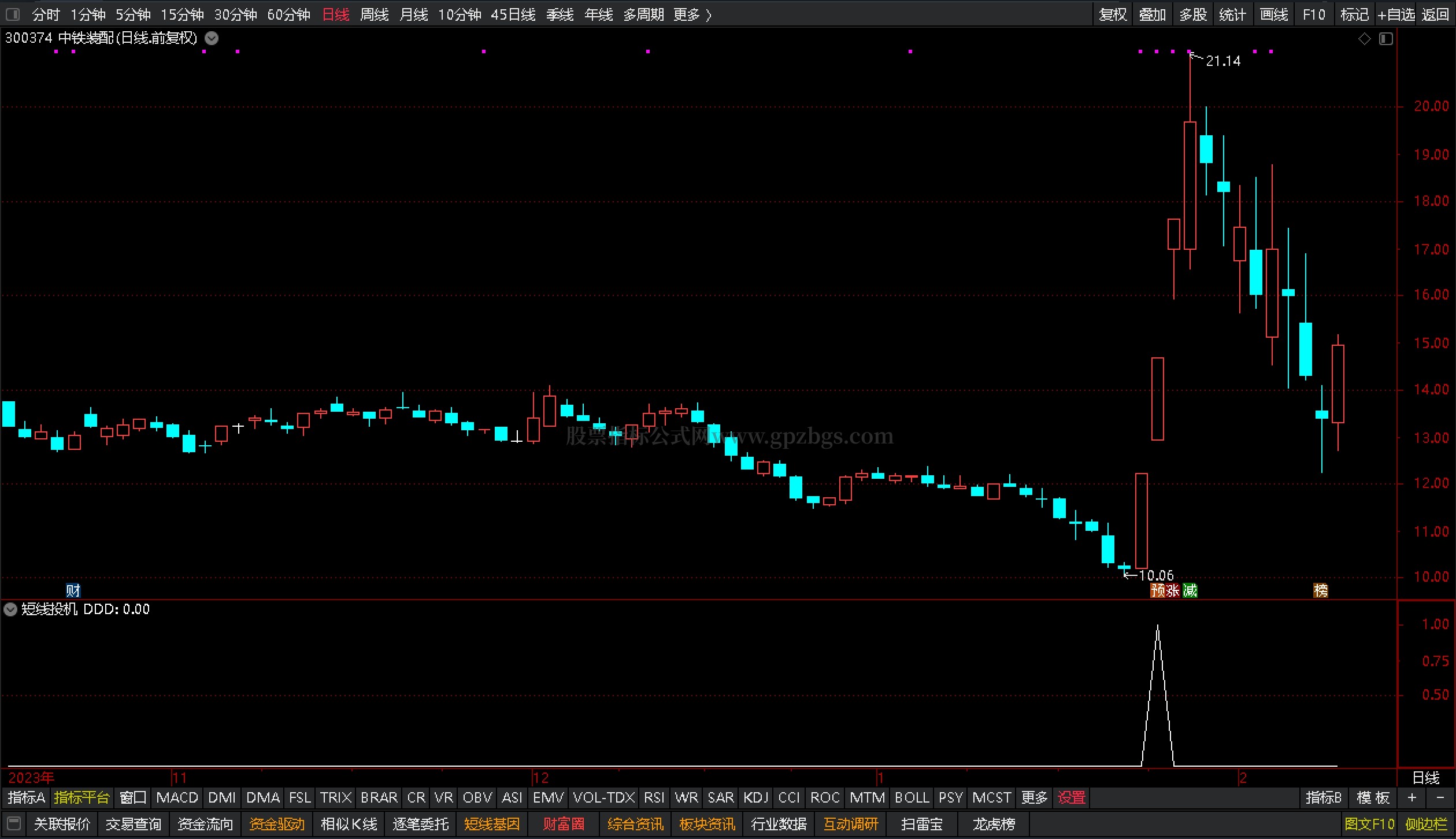Click the 复权 button
This screenshot has height=839, width=1456.
(1113, 14)
